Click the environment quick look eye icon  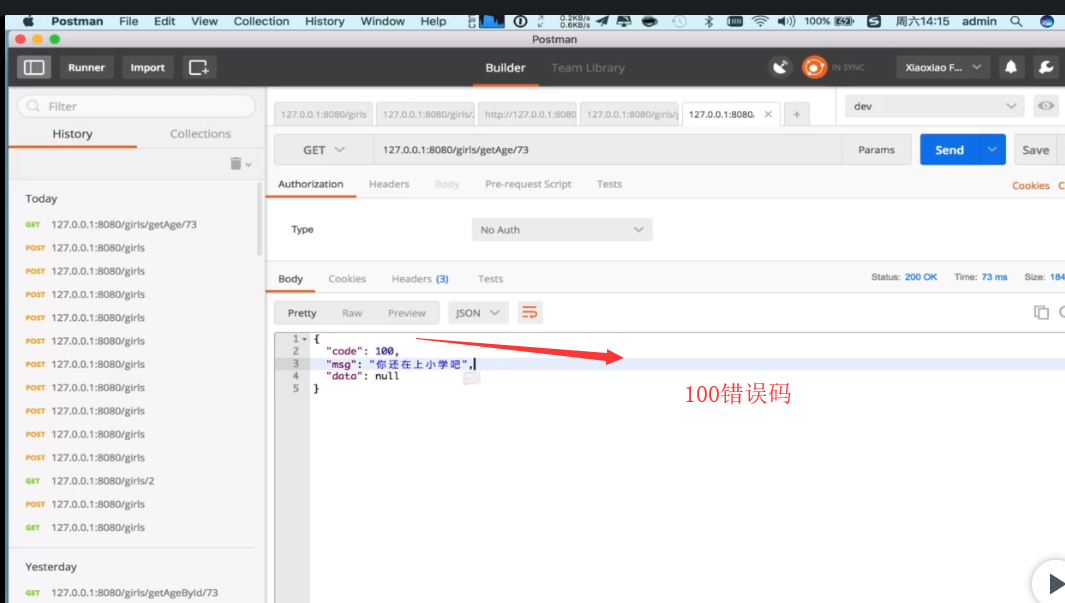coord(1046,106)
